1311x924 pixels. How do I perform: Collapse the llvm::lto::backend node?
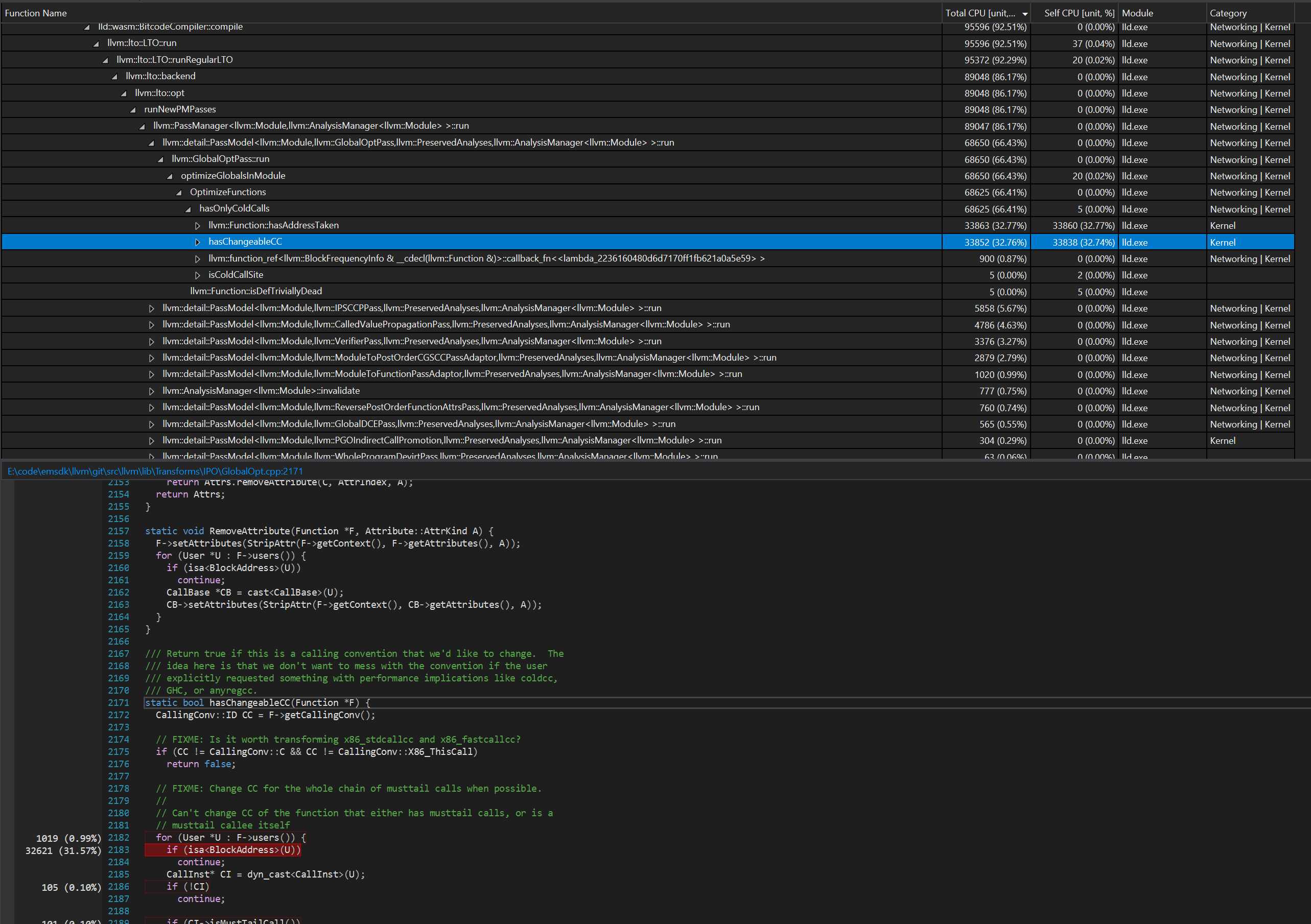[x=114, y=76]
